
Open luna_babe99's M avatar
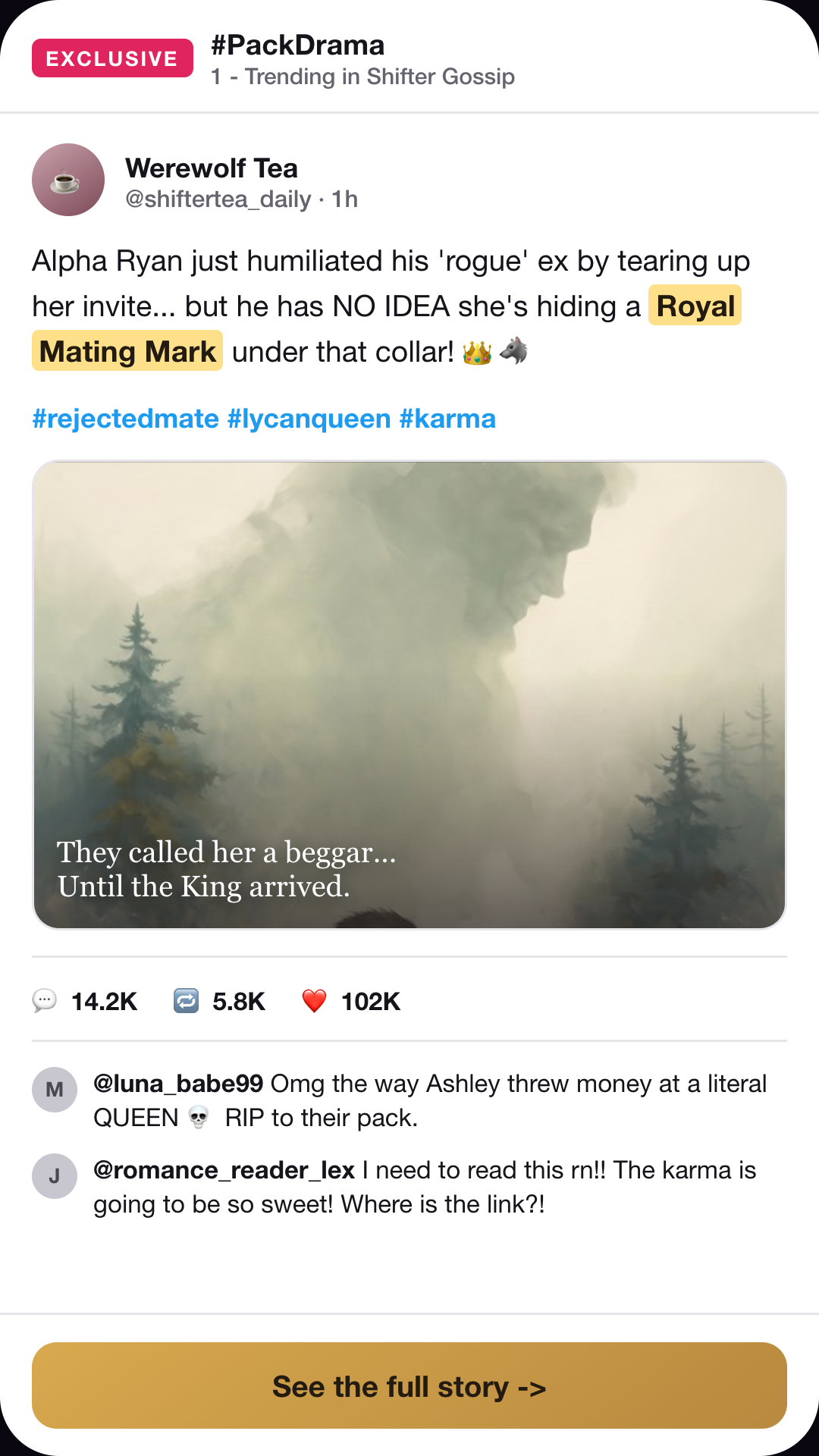[x=55, y=1090]
